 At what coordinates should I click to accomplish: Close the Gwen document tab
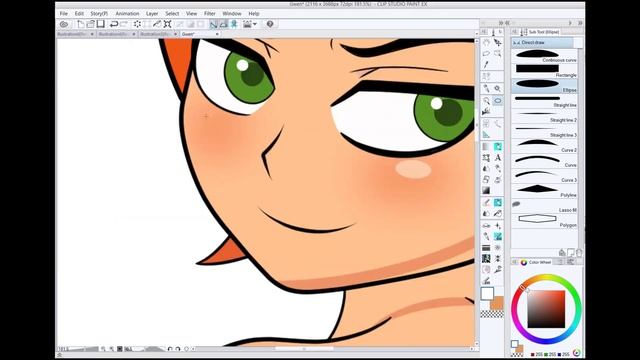pyautogui.click(x=217, y=34)
